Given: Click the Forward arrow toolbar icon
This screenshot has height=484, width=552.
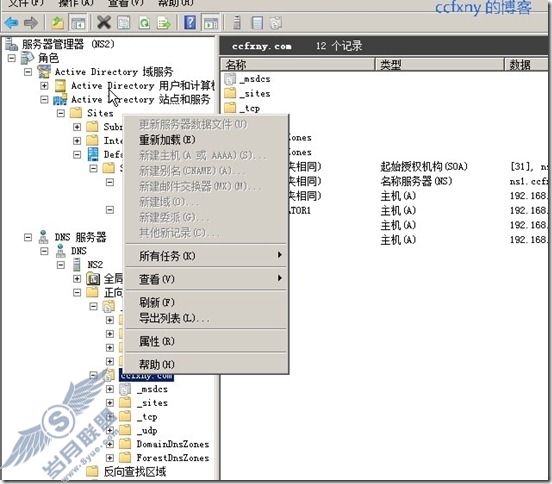Looking at the screenshot, I should point(31,23).
